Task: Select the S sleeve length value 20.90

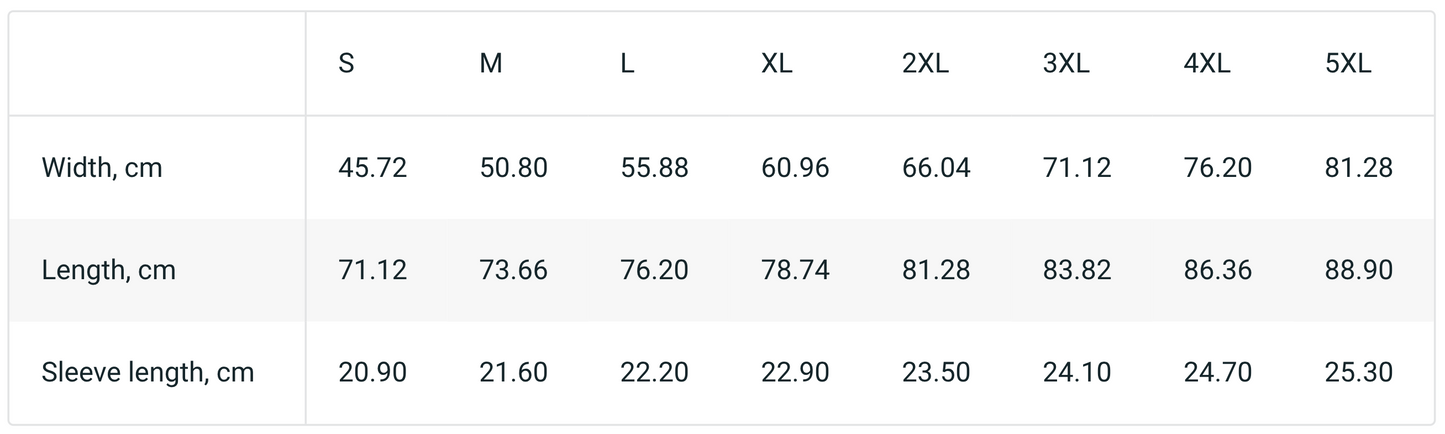Action: click(373, 373)
